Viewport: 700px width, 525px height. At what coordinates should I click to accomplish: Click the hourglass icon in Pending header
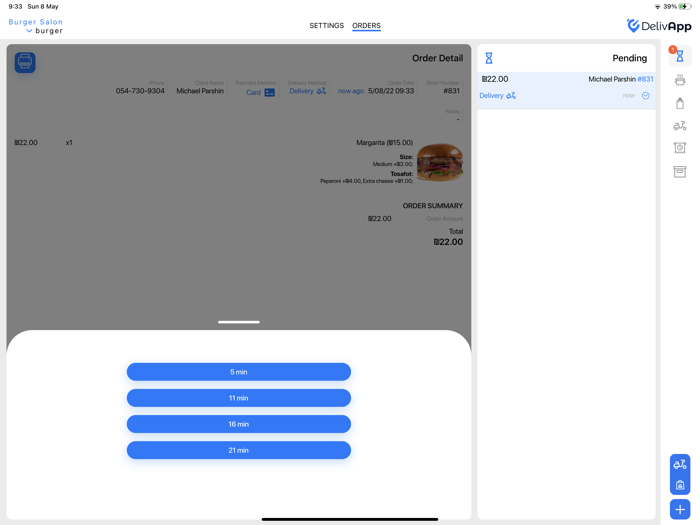(489, 58)
